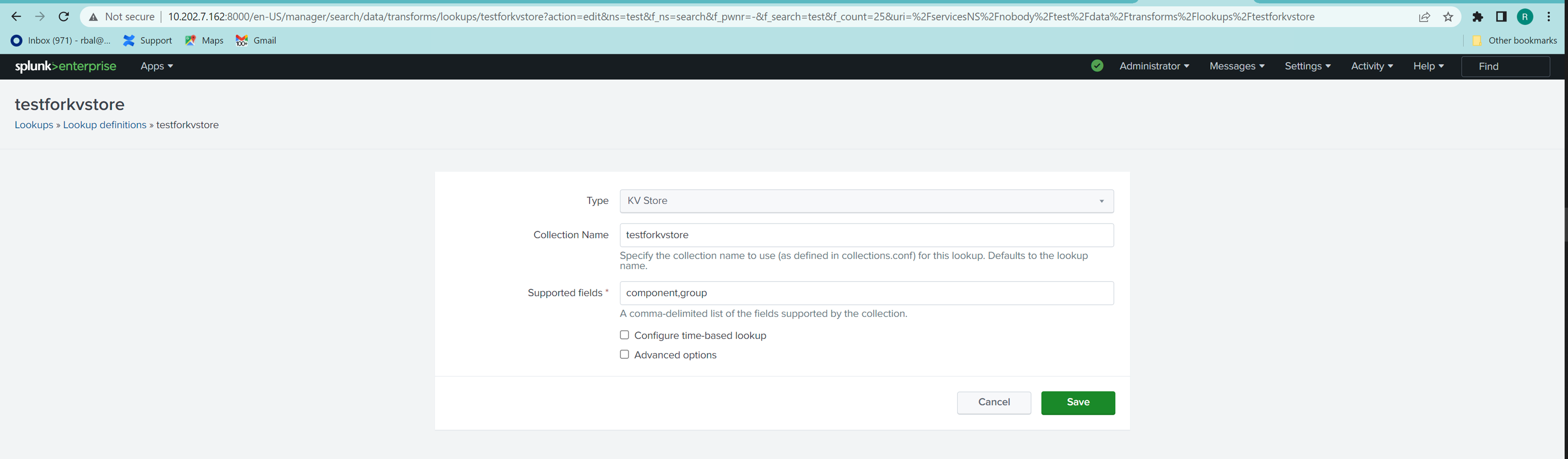1568x459 pixels.
Task: Click the browser reload icon
Action: point(63,17)
